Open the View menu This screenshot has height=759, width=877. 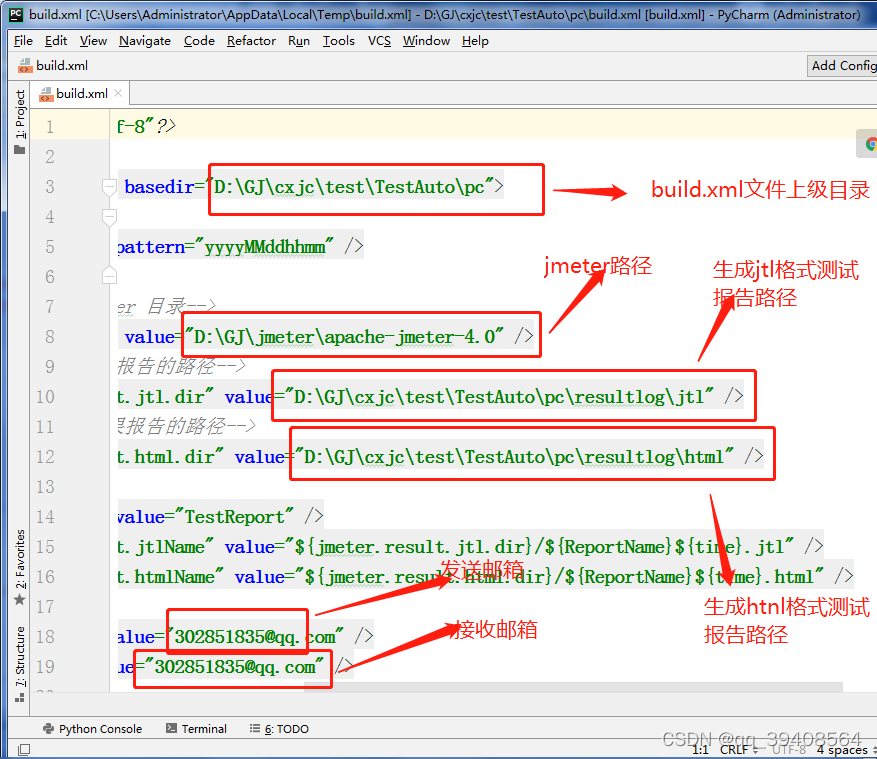pyautogui.click(x=93, y=41)
